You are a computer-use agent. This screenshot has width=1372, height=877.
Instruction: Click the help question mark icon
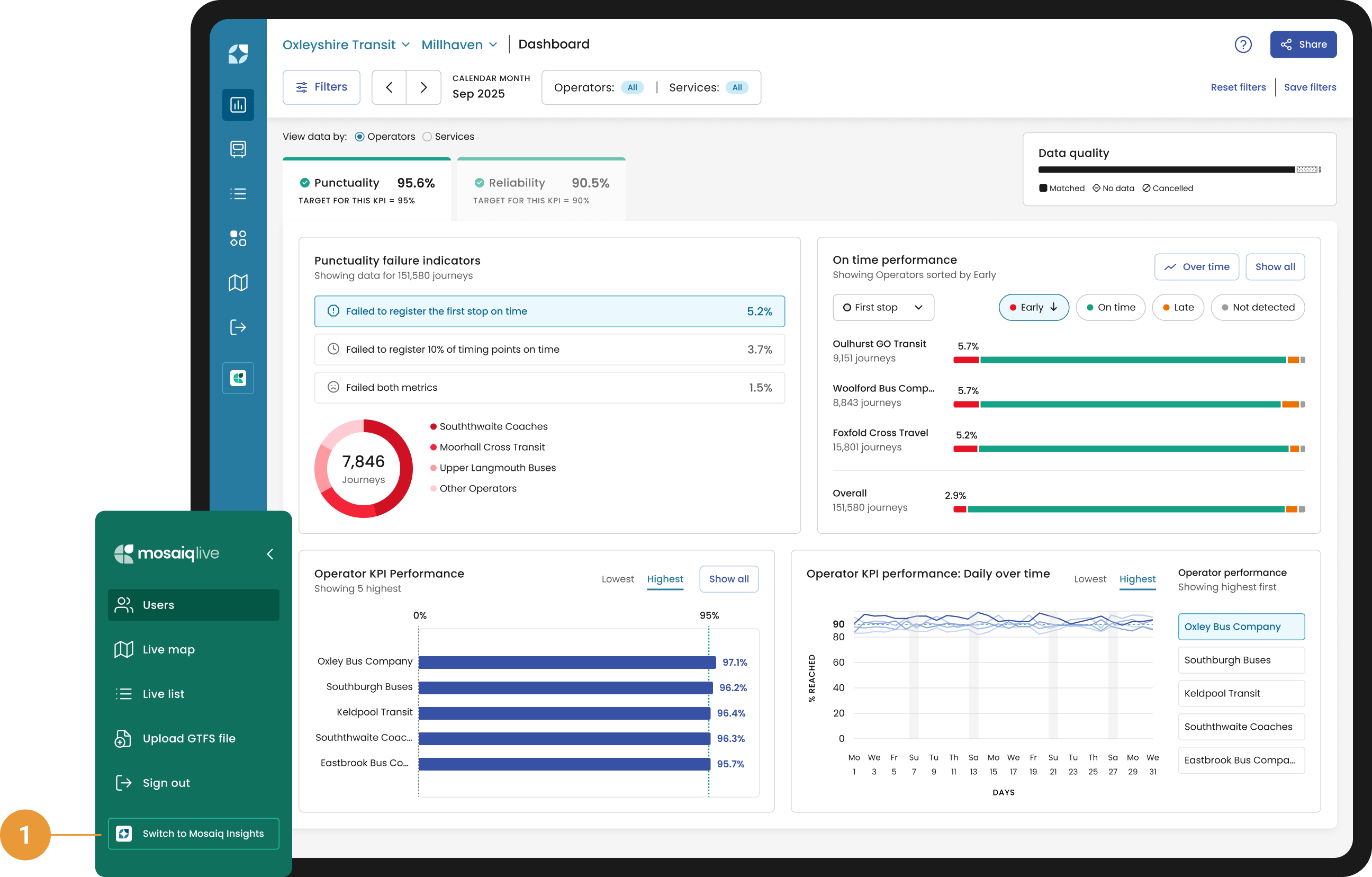click(1243, 44)
